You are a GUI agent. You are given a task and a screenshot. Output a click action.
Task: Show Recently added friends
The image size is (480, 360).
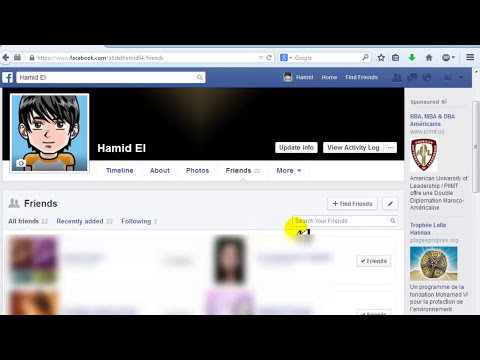pyautogui.click(x=85, y=221)
